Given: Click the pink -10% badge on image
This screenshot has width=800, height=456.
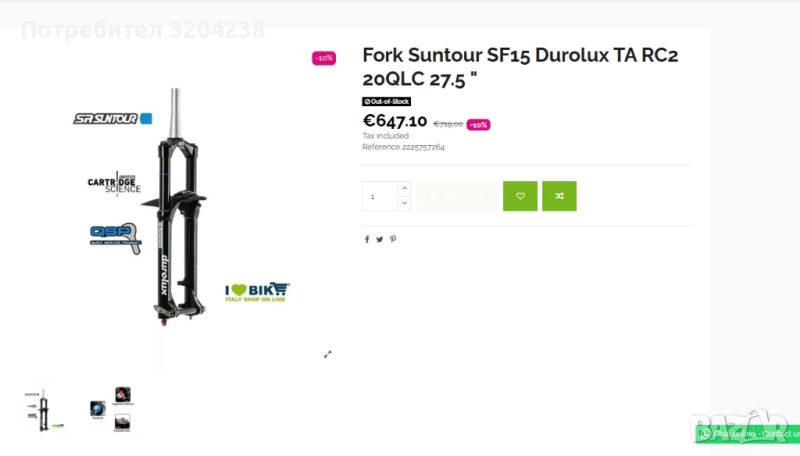Looking at the screenshot, I should pyautogui.click(x=324, y=58).
